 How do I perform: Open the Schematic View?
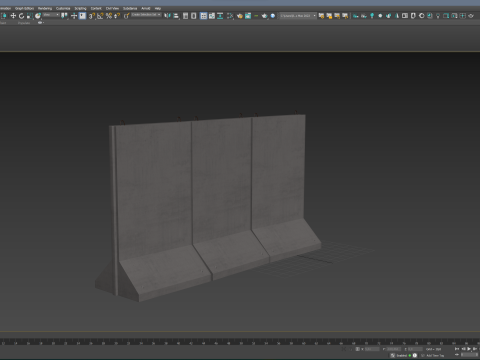click(x=220, y=16)
